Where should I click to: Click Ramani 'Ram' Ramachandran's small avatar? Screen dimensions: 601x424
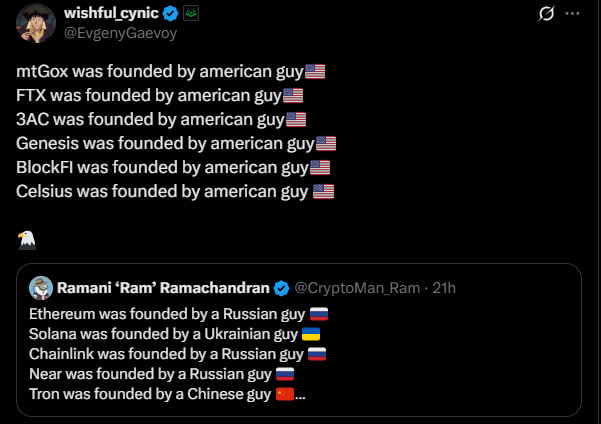41,288
